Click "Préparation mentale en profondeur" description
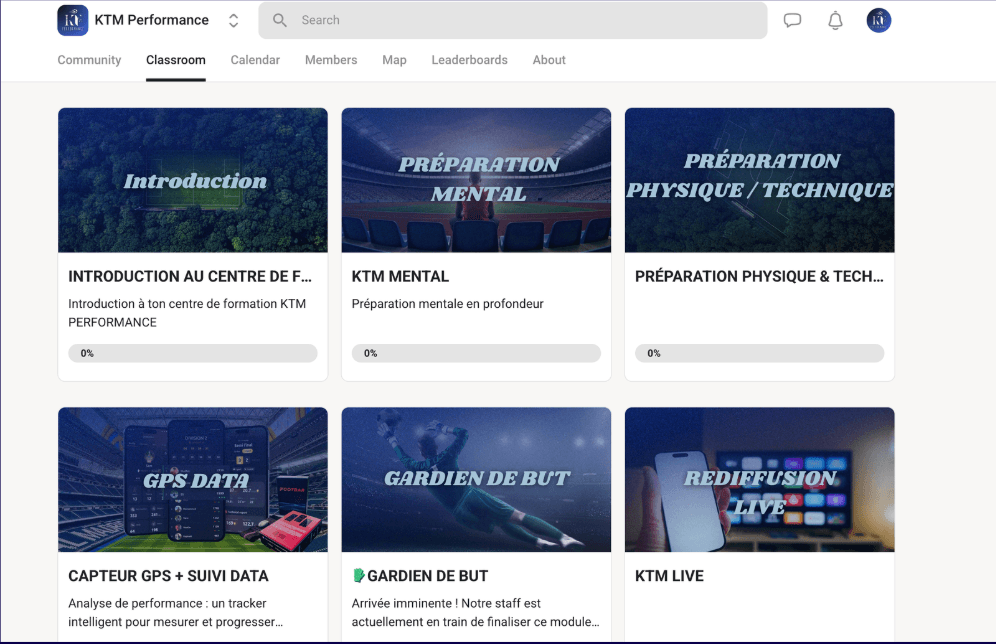This screenshot has height=644, width=996. point(448,304)
